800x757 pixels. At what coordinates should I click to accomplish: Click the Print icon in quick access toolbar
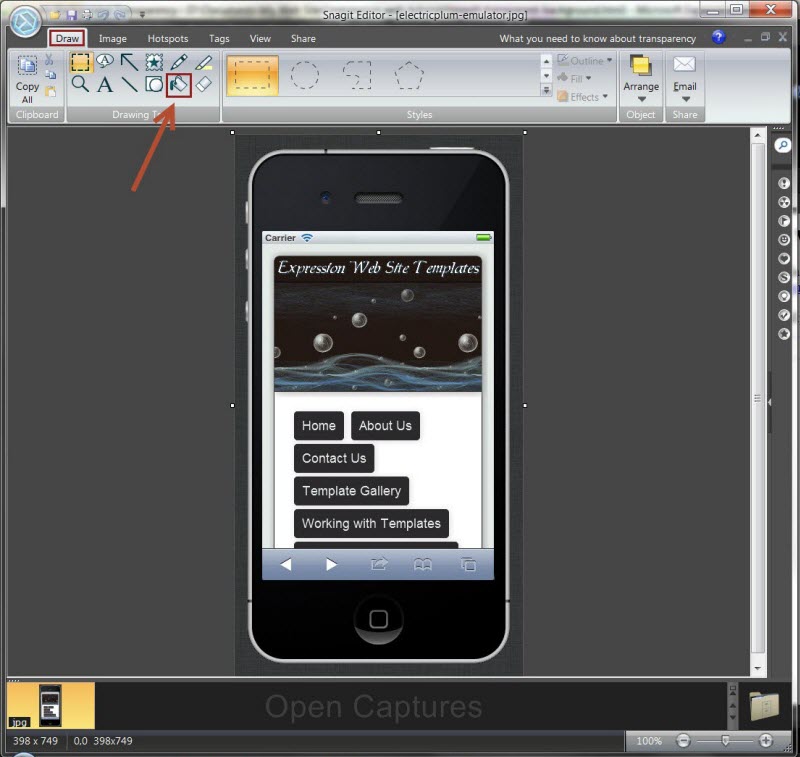pos(87,15)
